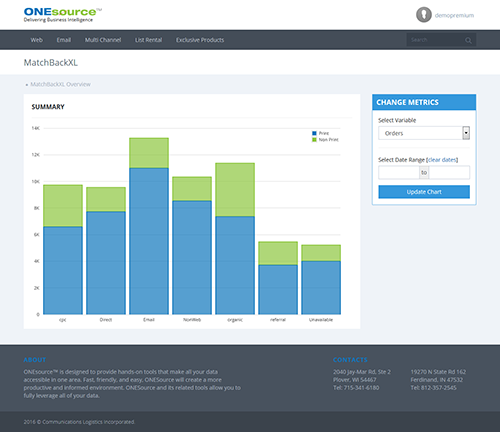Click the CHANGE METRICS panel header
This screenshot has height=432, width=500.
[424, 102]
